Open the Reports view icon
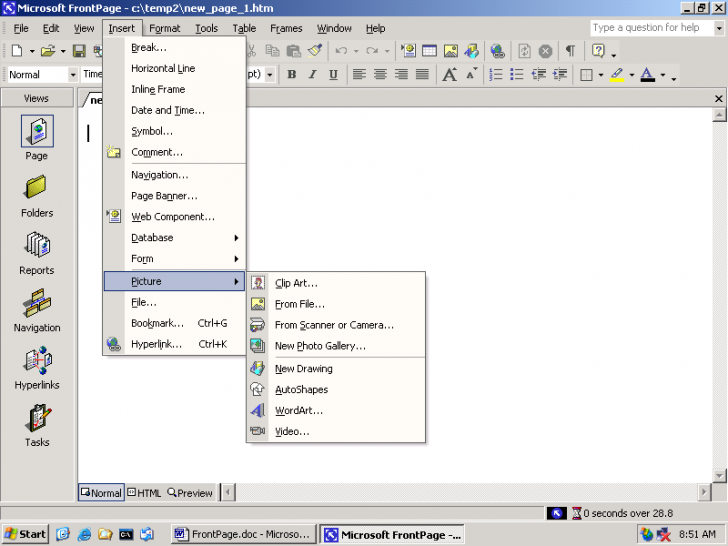 (37, 252)
